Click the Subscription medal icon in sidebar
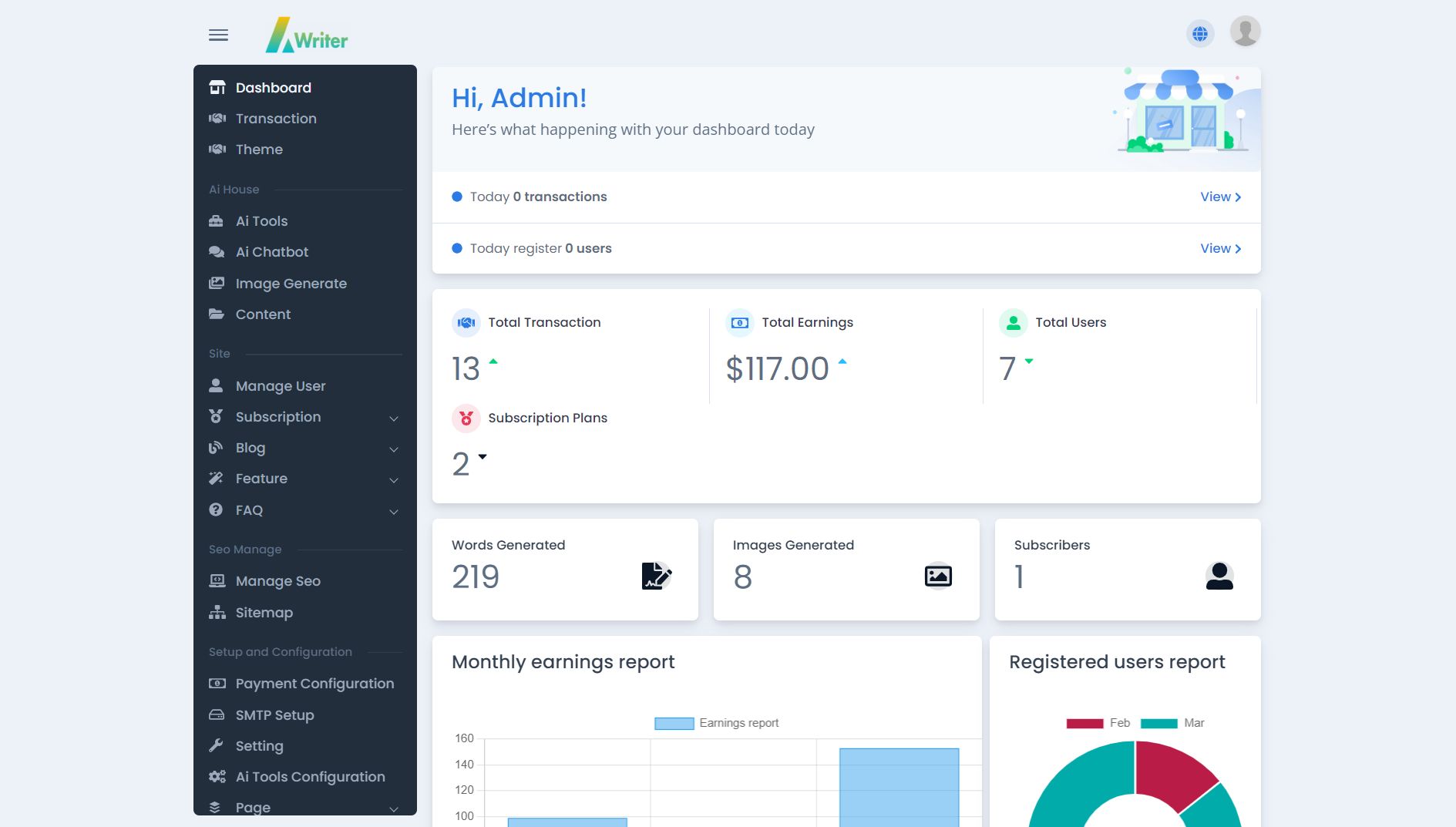This screenshot has width=1456, height=827. tap(216, 416)
